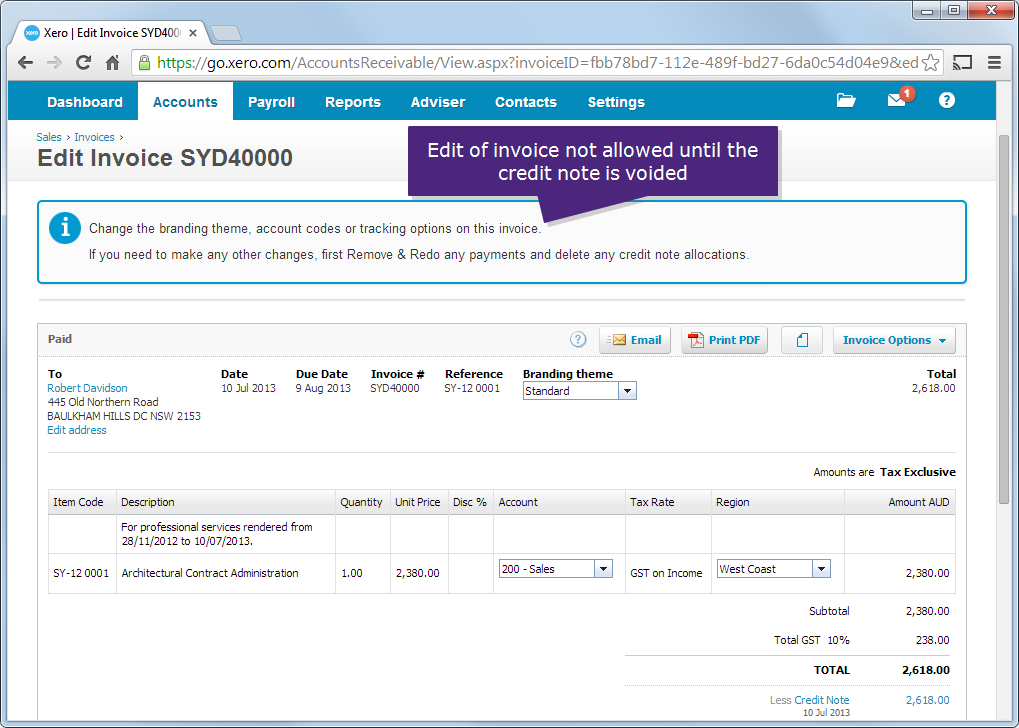Click the help icon beside the Paid status
The height and width of the screenshot is (728, 1019).
tap(578, 339)
